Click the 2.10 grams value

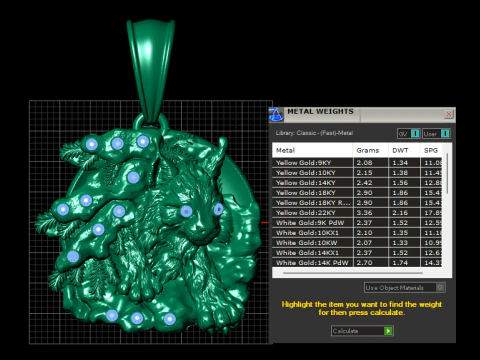tap(364, 233)
